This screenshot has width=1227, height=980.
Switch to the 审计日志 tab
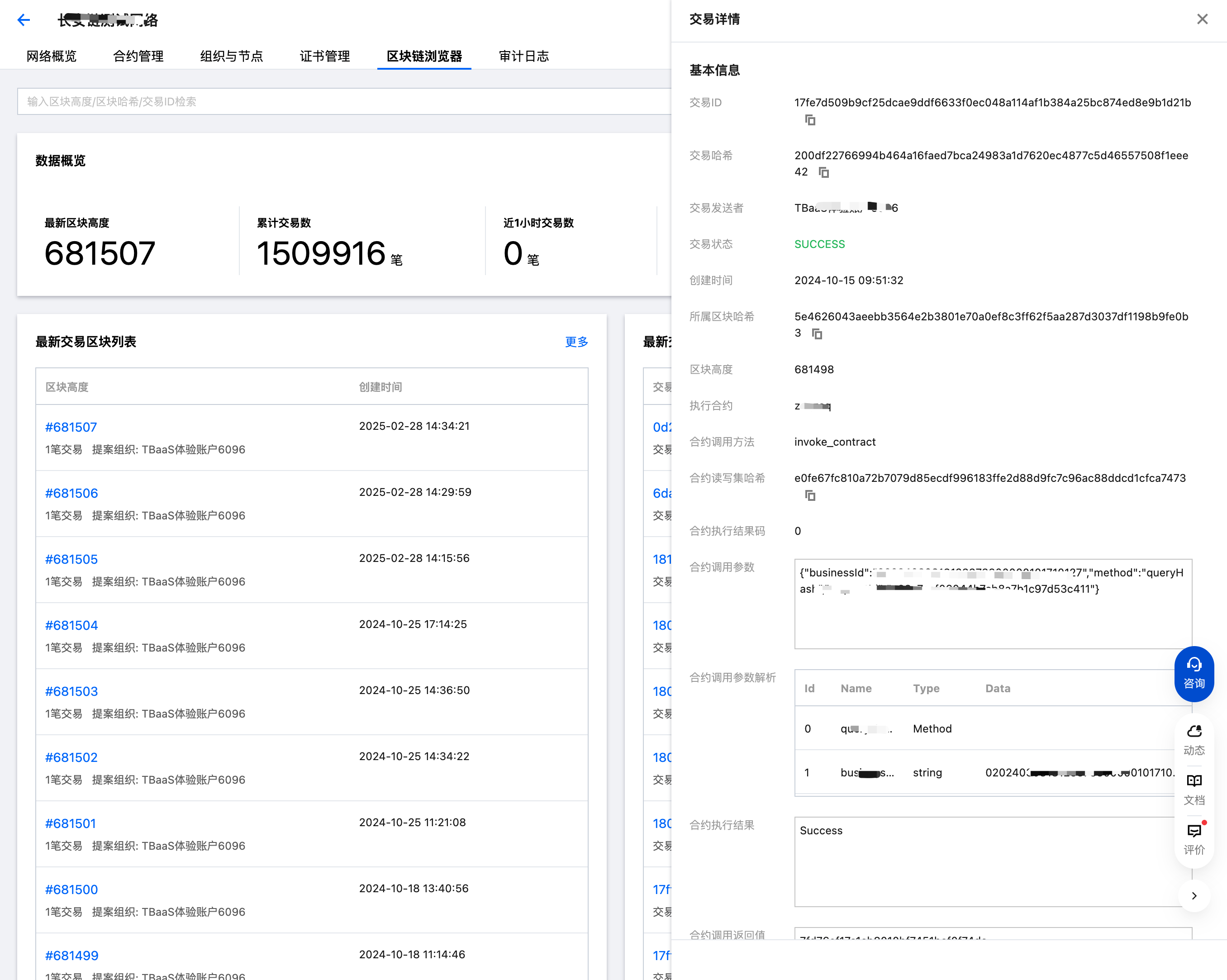click(x=523, y=57)
